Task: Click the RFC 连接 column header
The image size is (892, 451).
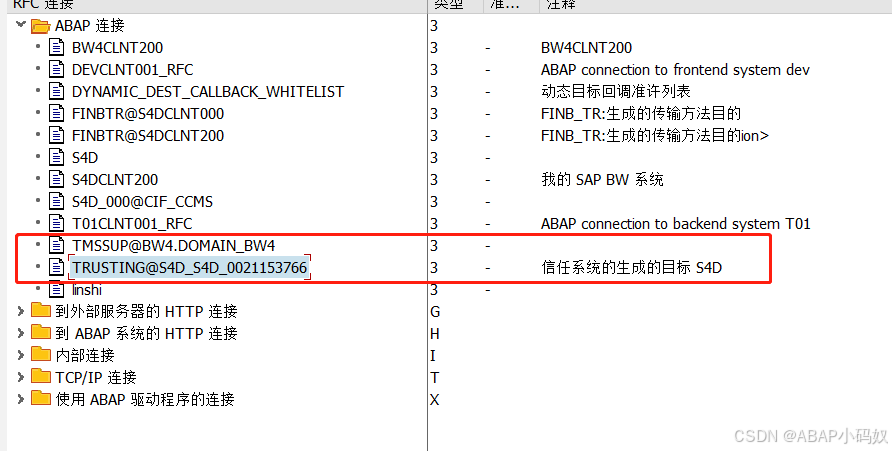Action: point(217,5)
